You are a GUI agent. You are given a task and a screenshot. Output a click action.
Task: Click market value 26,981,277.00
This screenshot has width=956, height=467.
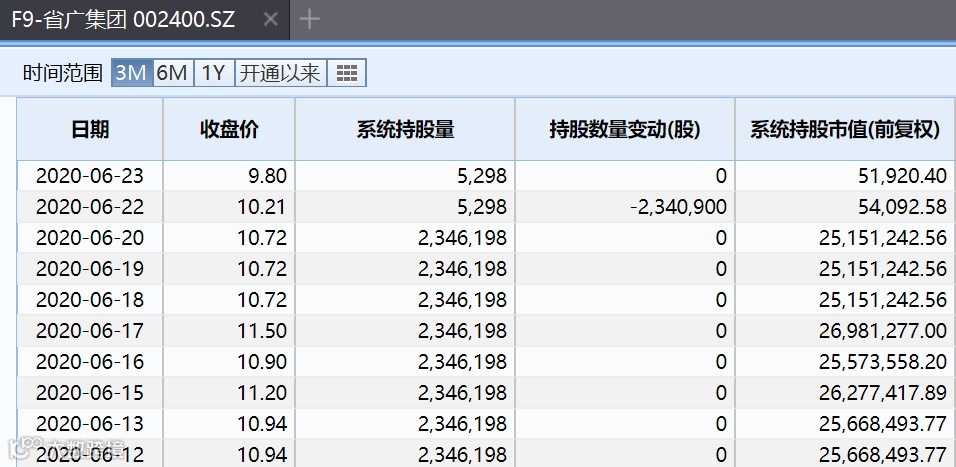[883, 331]
